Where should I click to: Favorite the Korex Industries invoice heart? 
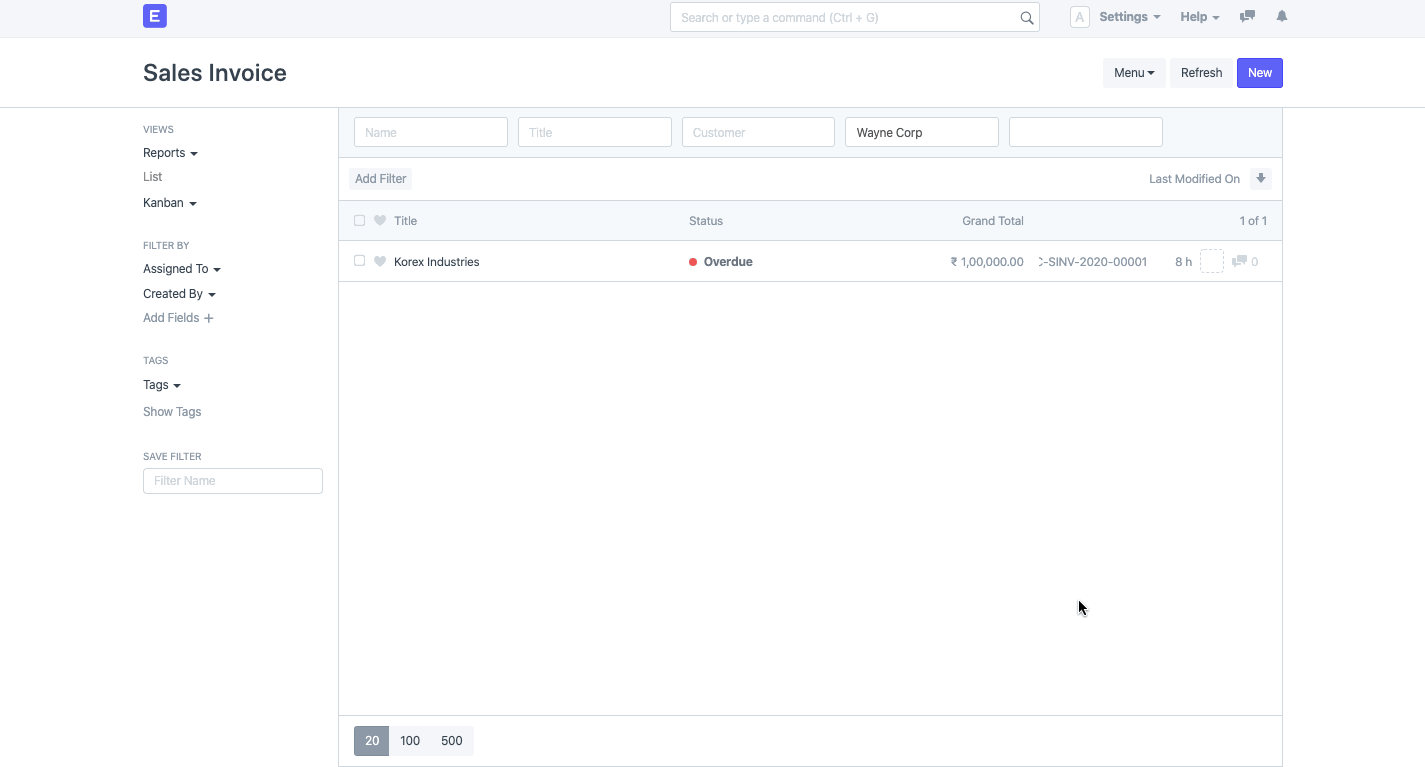tap(379, 261)
